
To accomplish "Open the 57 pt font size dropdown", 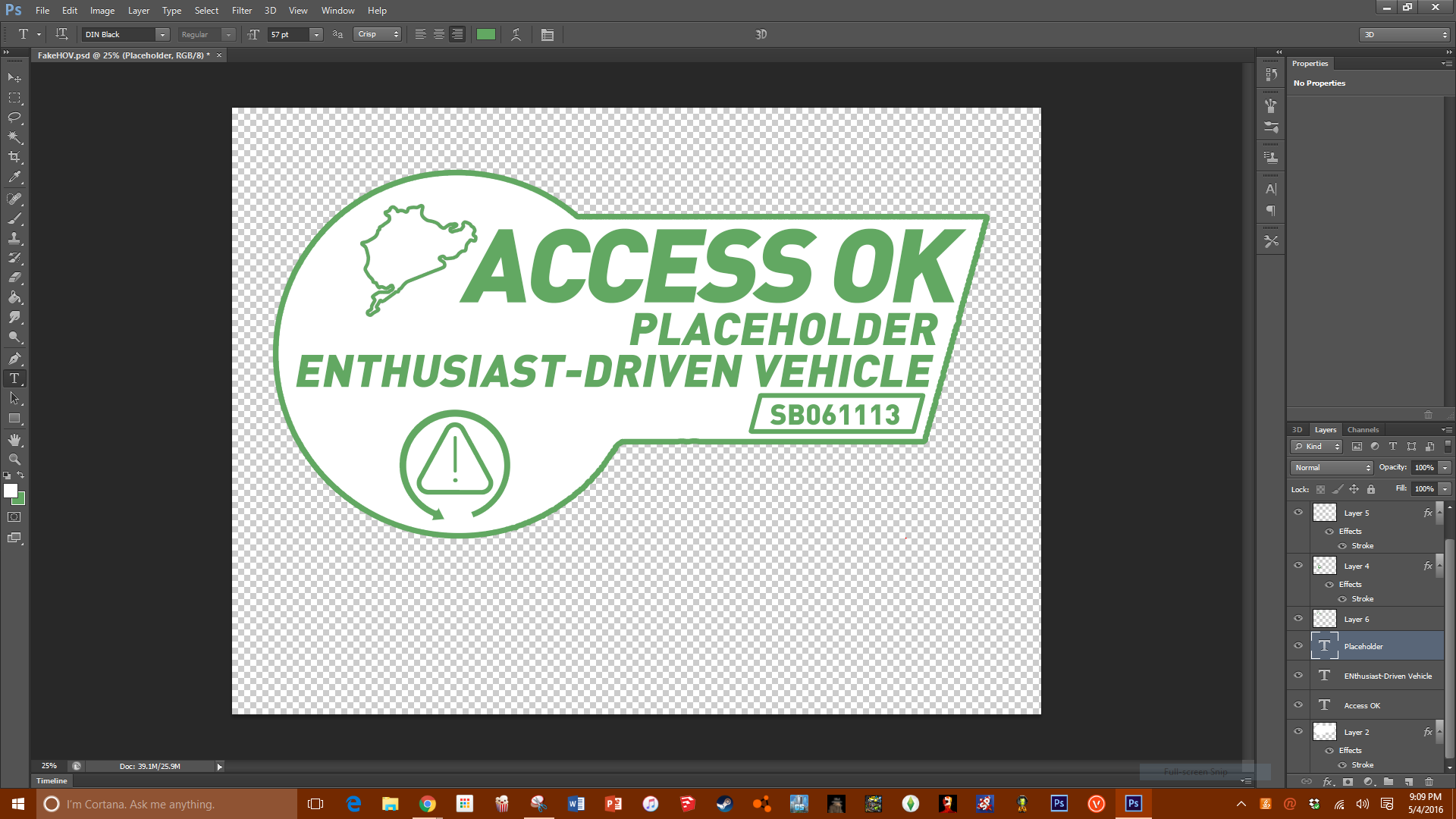I will pyautogui.click(x=316, y=34).
